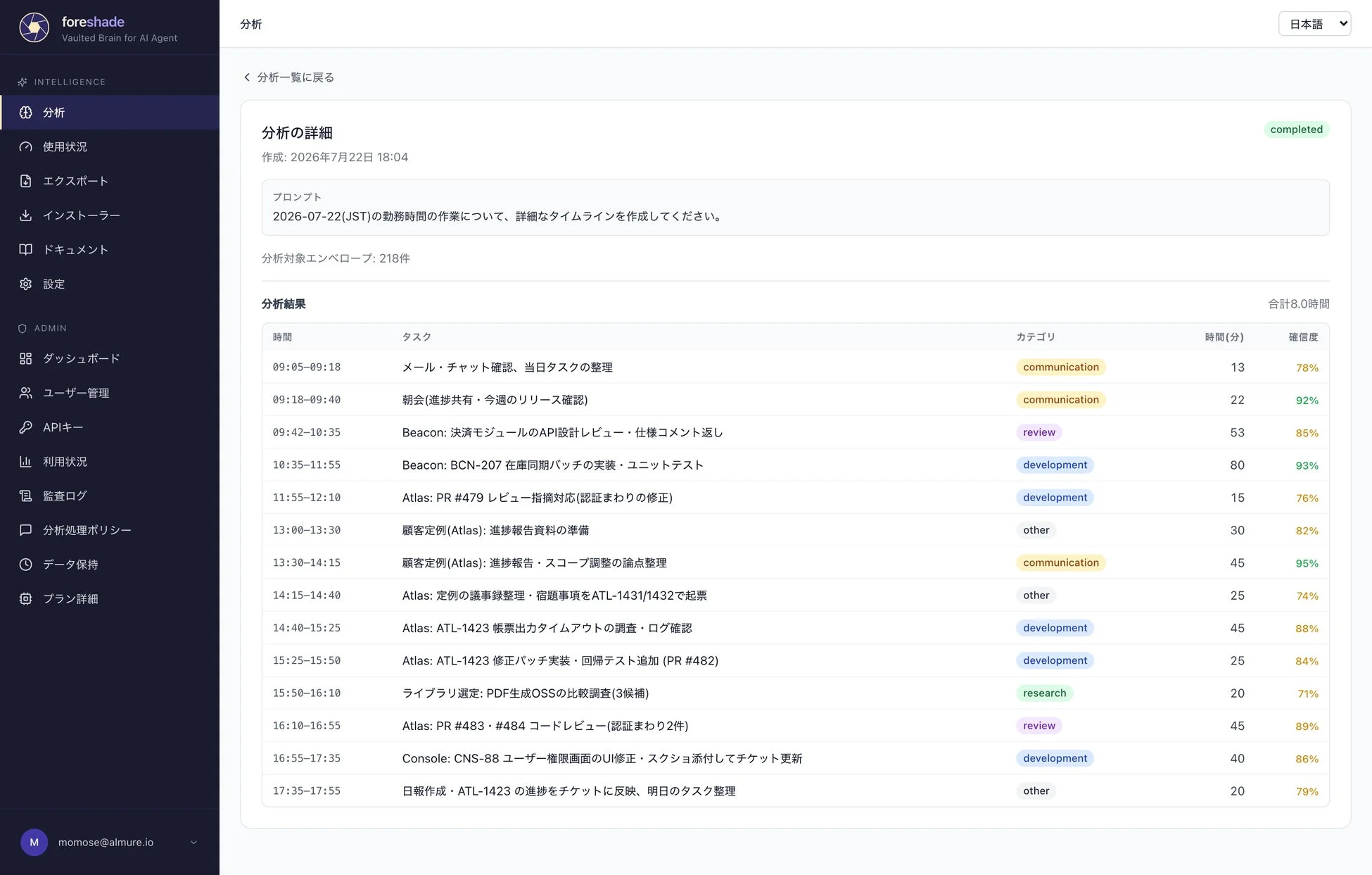The width and height of the screenshot is (1372, 875).
Task: Click the 14:15–14:40 time cell
Action: point(307,596)
